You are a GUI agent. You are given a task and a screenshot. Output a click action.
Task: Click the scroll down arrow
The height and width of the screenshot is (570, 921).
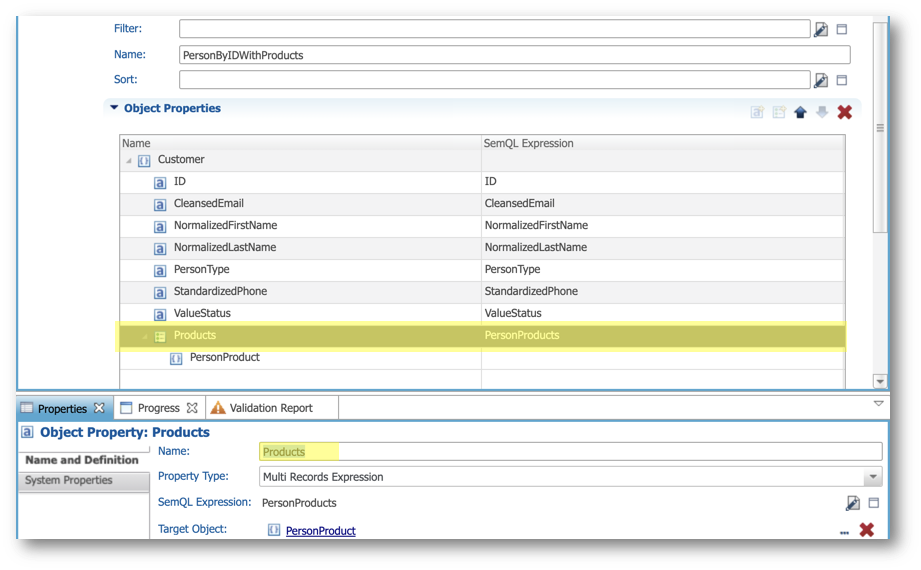(x=880, y=381)
